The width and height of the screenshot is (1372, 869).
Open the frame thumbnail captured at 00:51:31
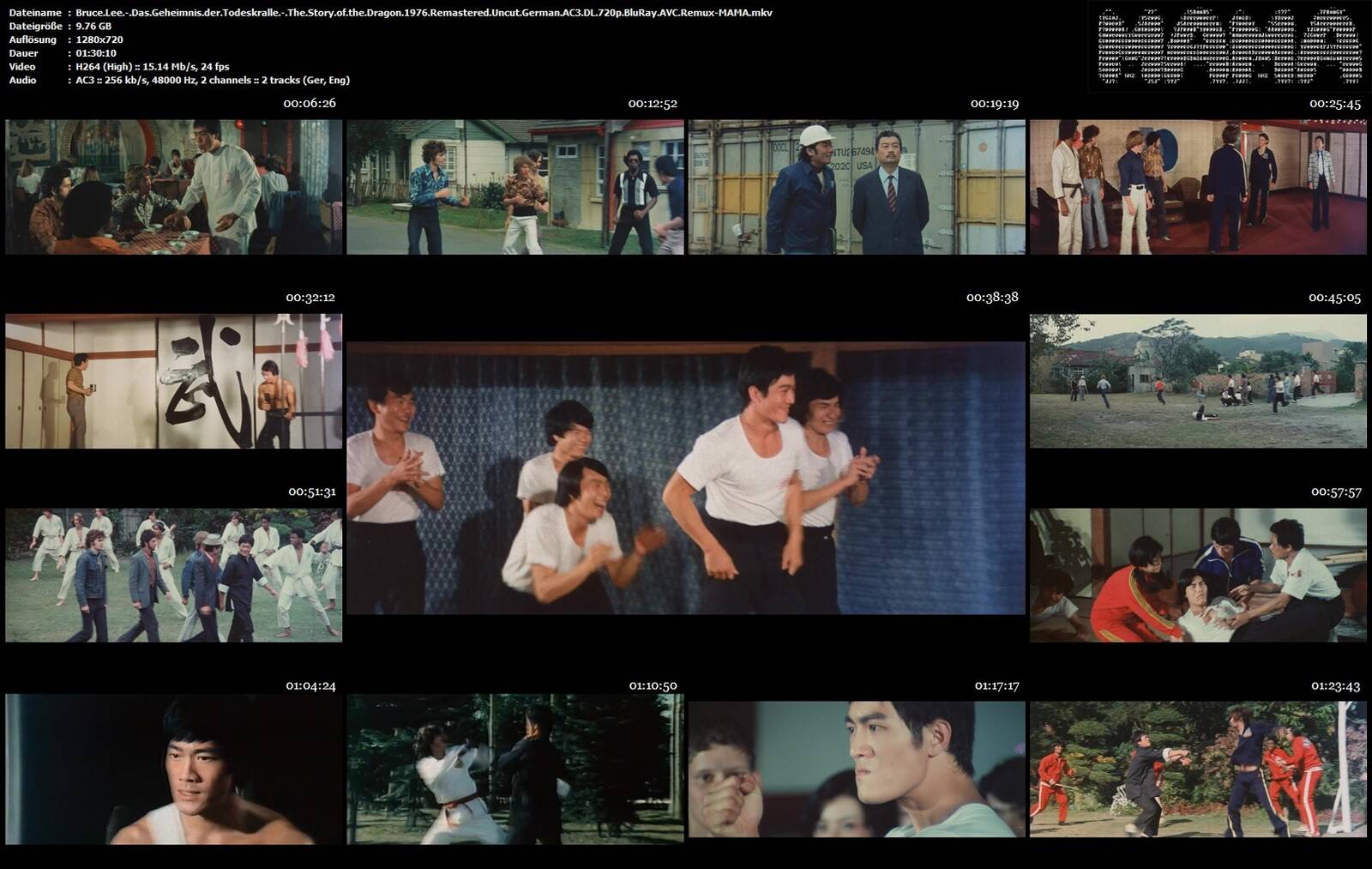(173, 575)
